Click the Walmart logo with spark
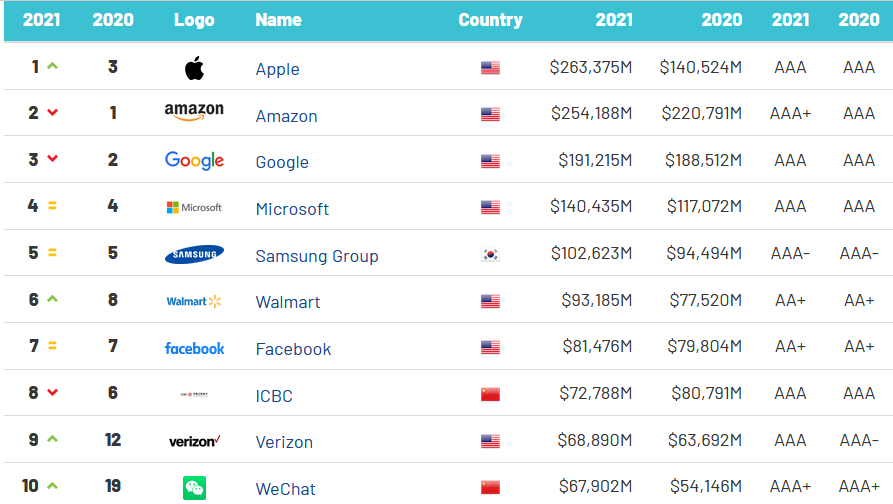Viewport: 893px width, 504px height. pos(194,301)
